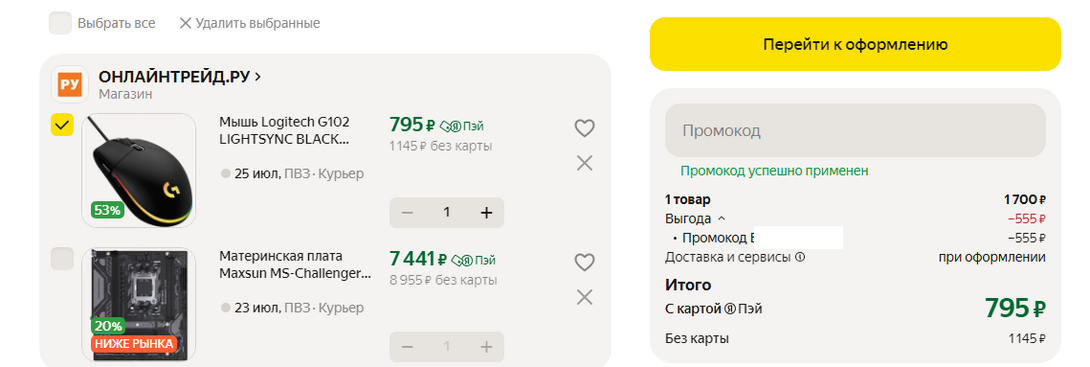Viewport: 1090px width, 367px height.
Task: Add Maxsun motherboard to favorites heart
Action: pos(585,263)
